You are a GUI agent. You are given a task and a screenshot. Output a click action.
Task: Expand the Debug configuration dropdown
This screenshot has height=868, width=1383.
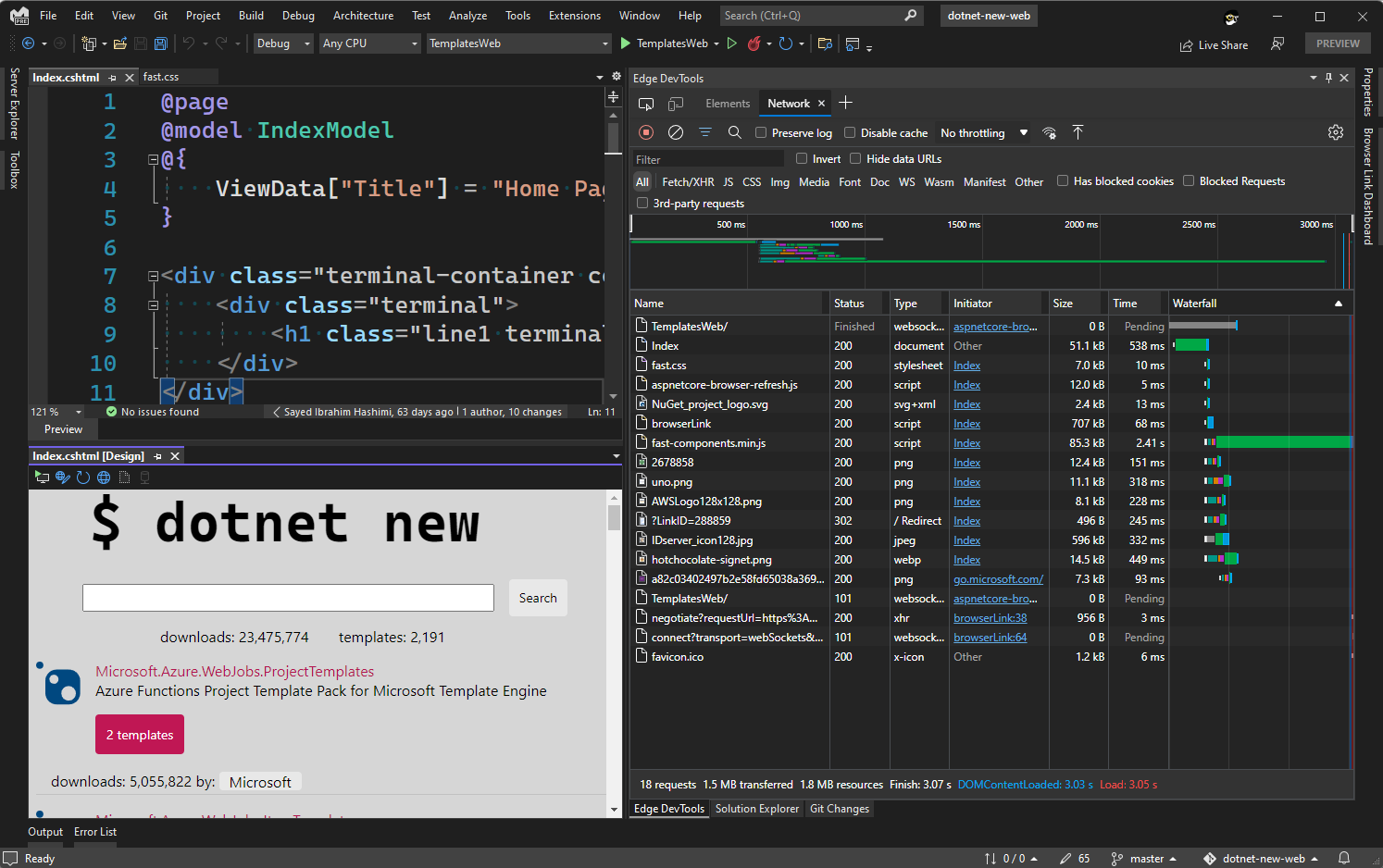(283, 43)
